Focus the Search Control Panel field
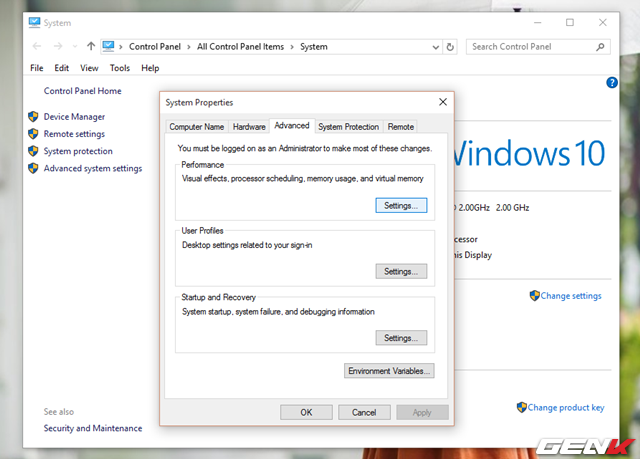This screenshot has width=640, height=459. 538,47
